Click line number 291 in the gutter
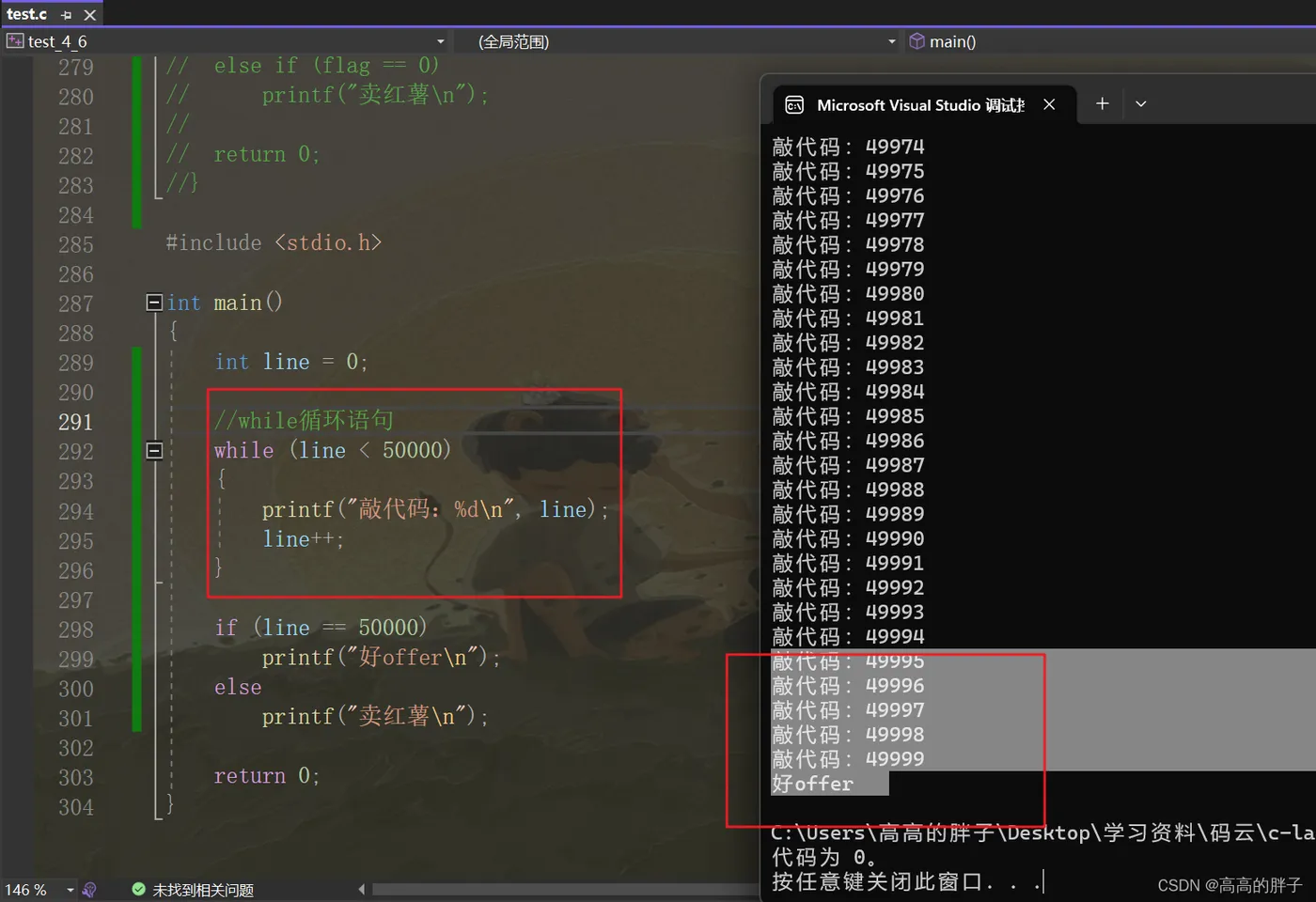This screenshot has width=1316, height=902. point(76,422)
